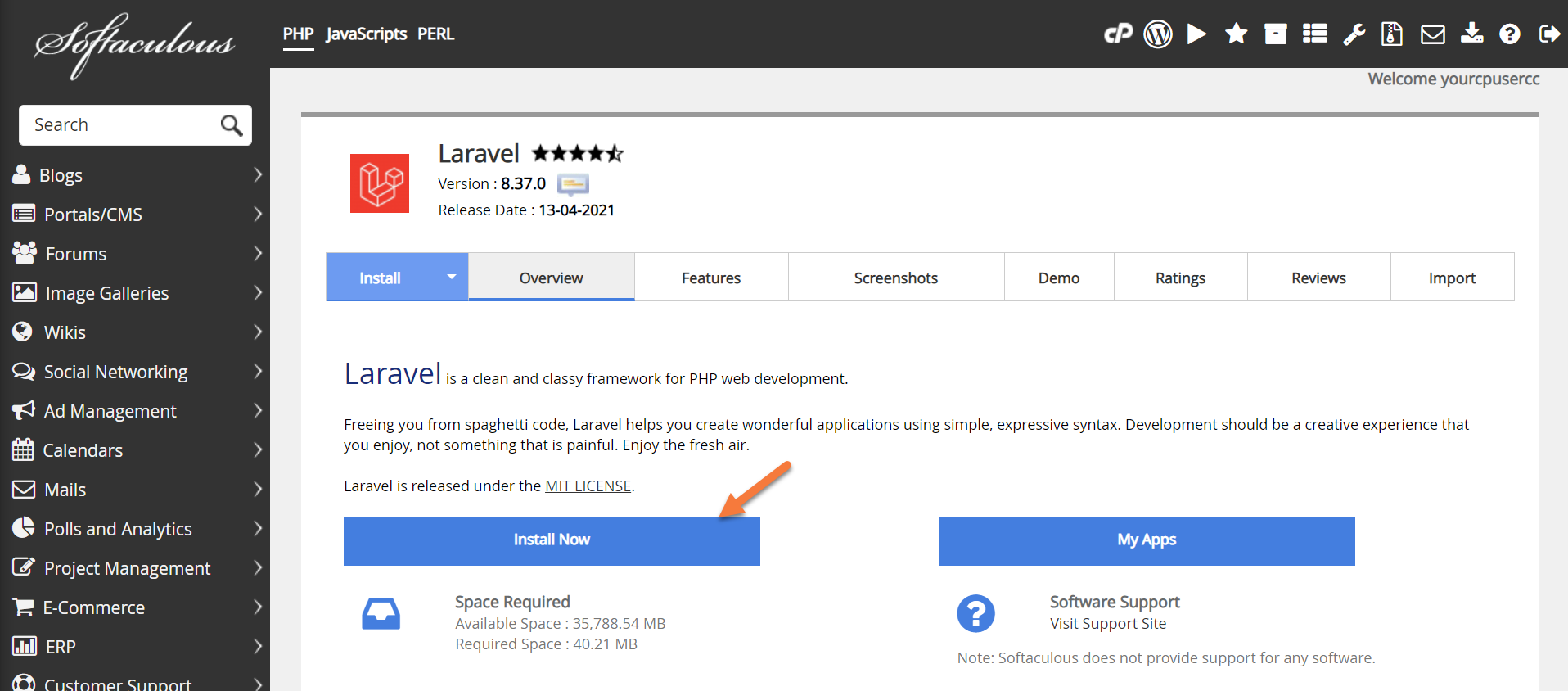Image resolution: width=1568 pixels, height=691 pixels.
Task: Open the all installations box icon
Action: pyautogui.click(x=1275, y=34)
